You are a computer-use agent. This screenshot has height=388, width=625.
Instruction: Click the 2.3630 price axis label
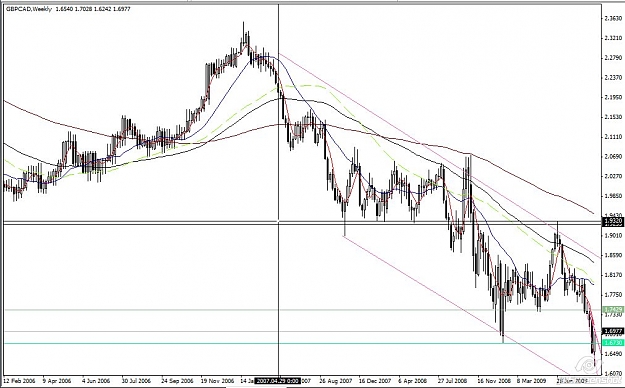pos(613,18)
